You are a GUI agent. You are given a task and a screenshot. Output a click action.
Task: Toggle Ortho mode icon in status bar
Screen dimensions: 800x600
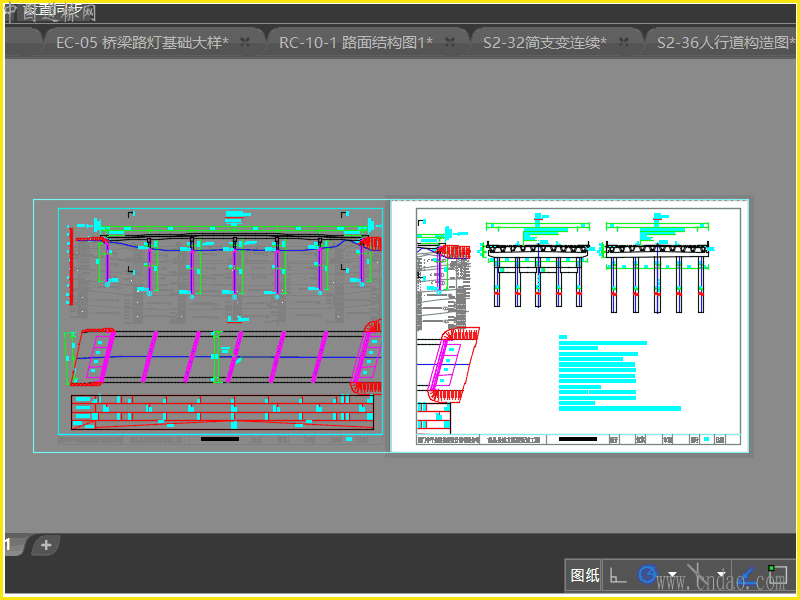coord(618,575)
